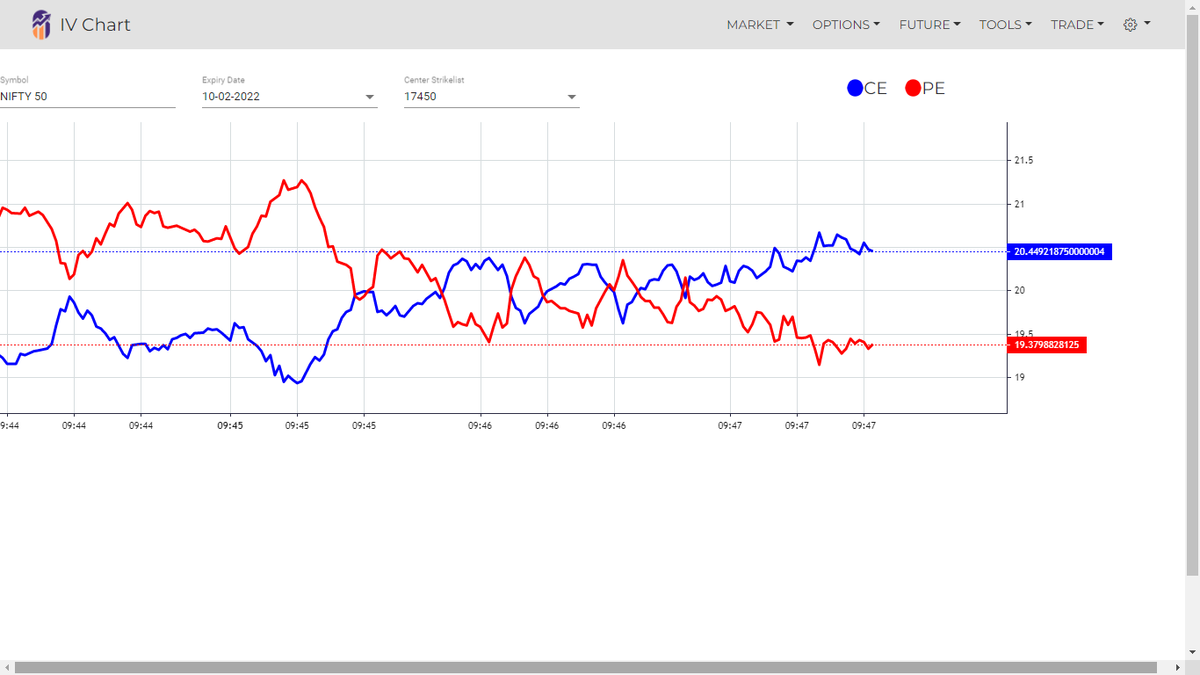Open the OPTIONS menu
The image size is (1200, 675).
pos(846,24)
